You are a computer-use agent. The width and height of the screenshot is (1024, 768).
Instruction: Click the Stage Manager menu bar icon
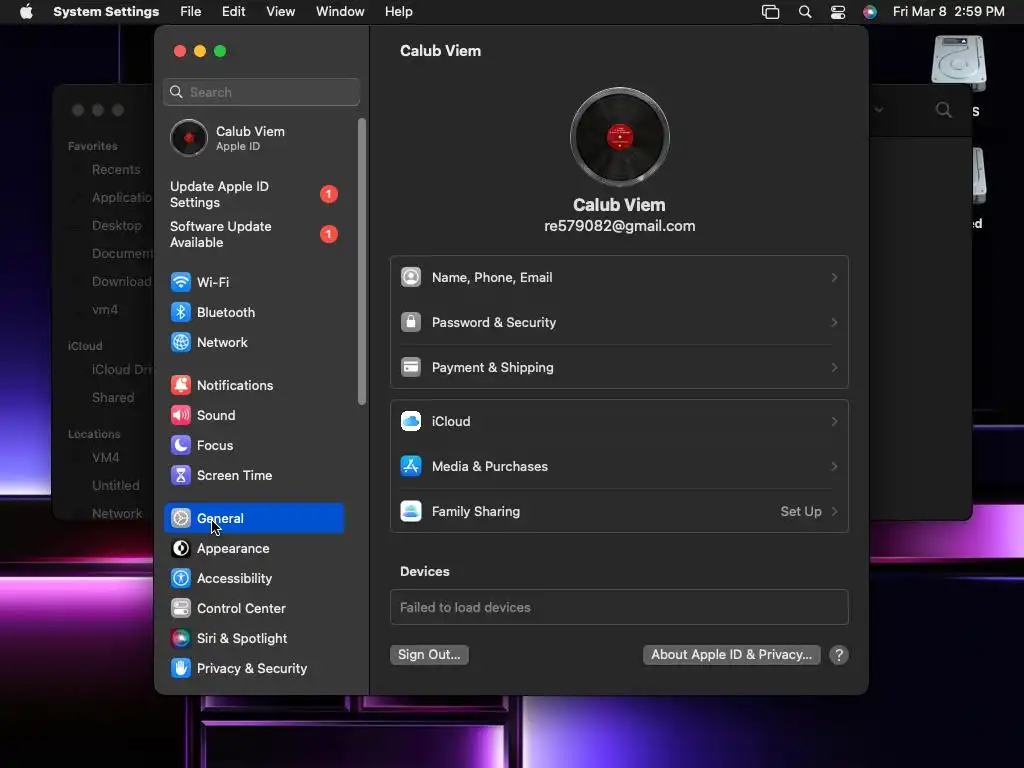coord(771,12)
